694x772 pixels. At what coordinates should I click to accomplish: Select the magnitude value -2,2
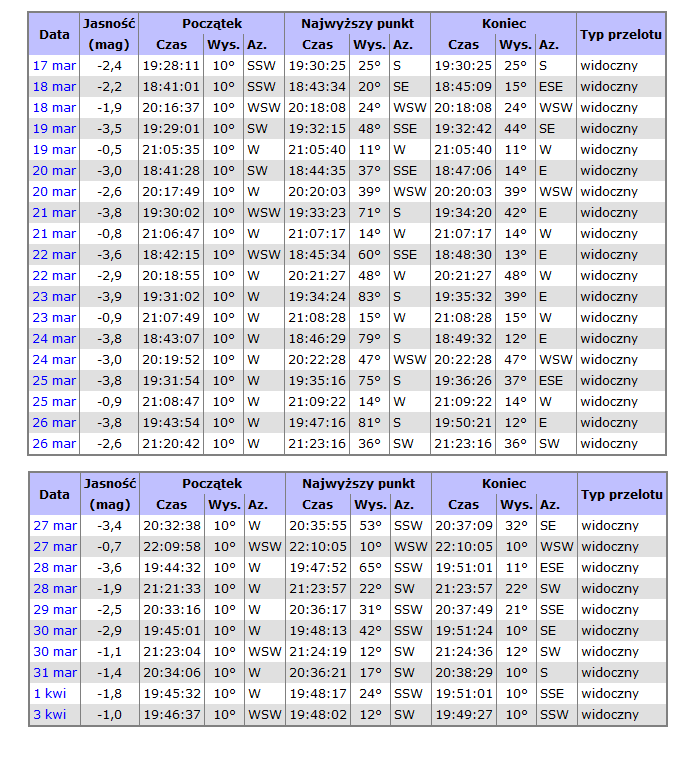click(109, 87)
